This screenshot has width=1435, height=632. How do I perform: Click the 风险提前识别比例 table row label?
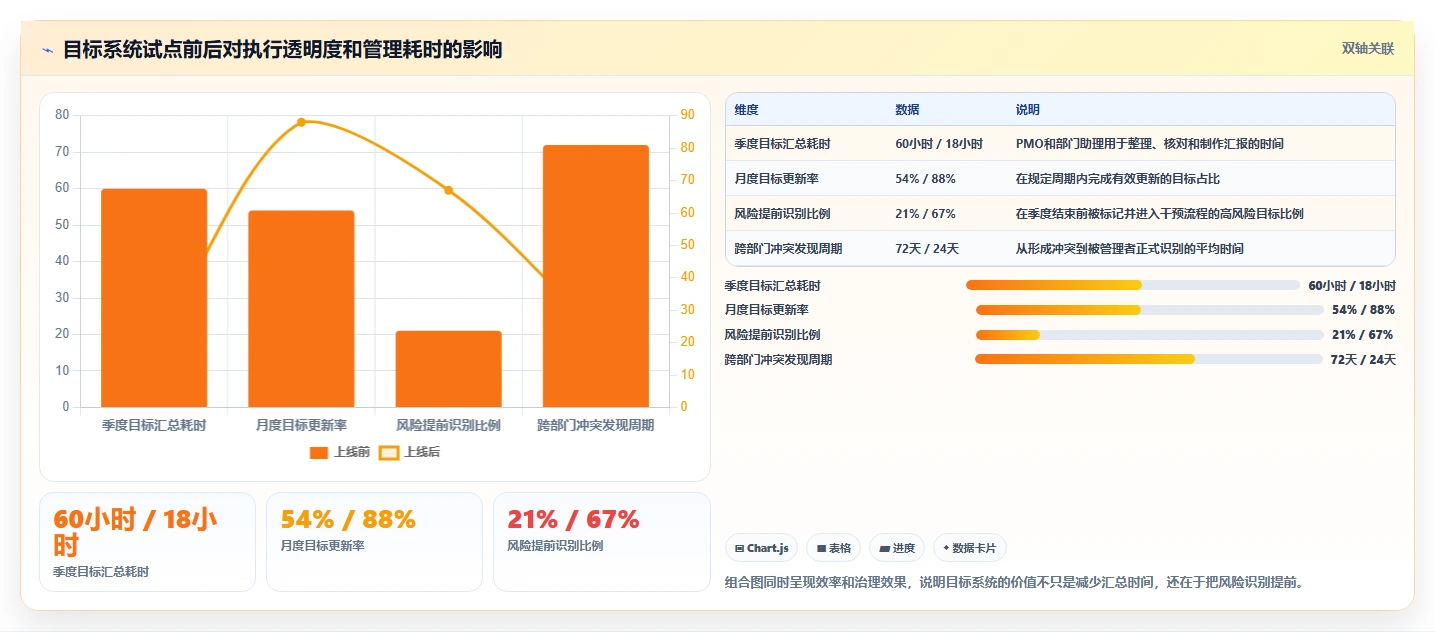(x=782, y=214)
